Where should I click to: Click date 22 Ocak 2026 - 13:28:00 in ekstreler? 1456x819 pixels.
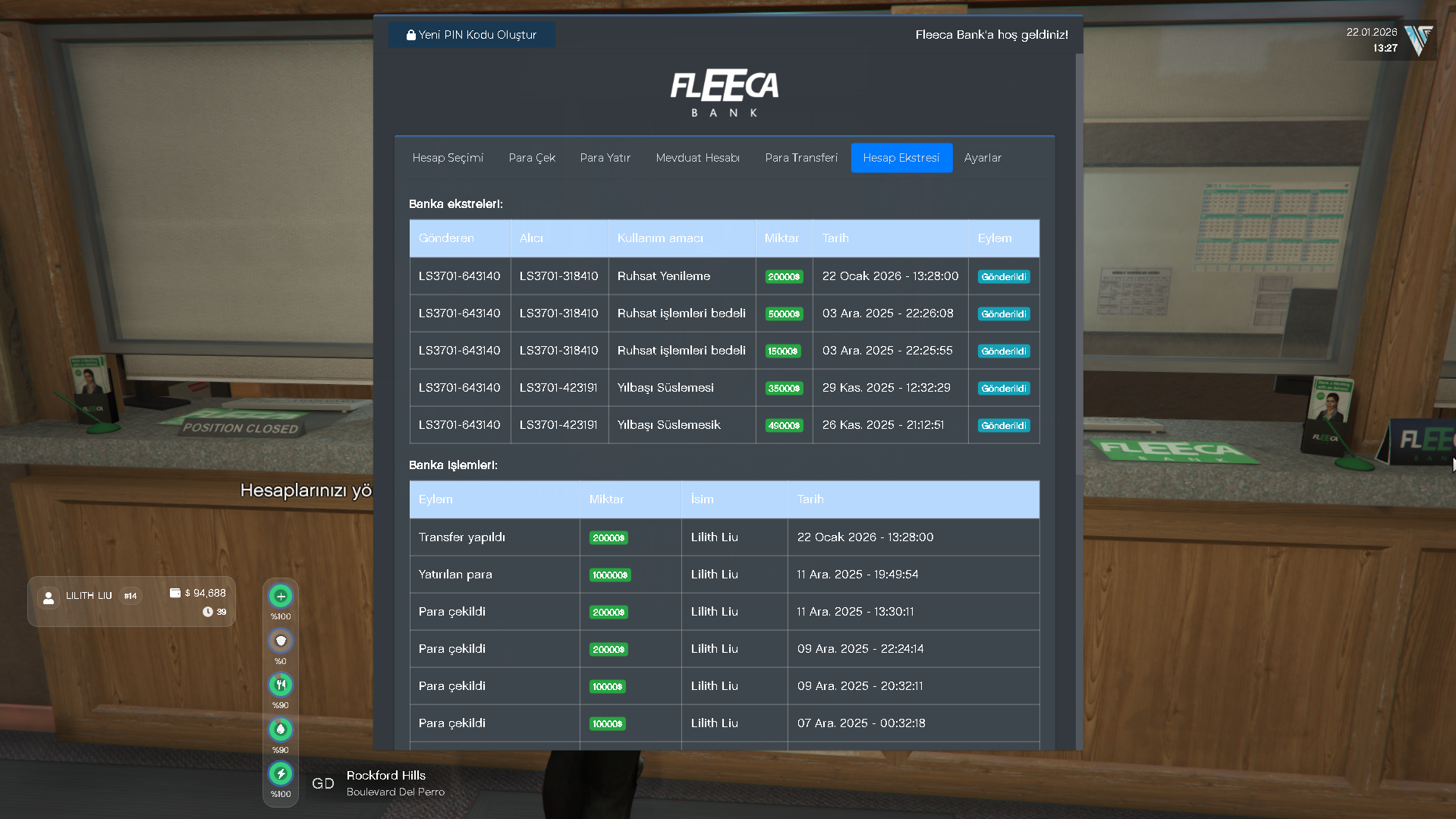point(890,276)
